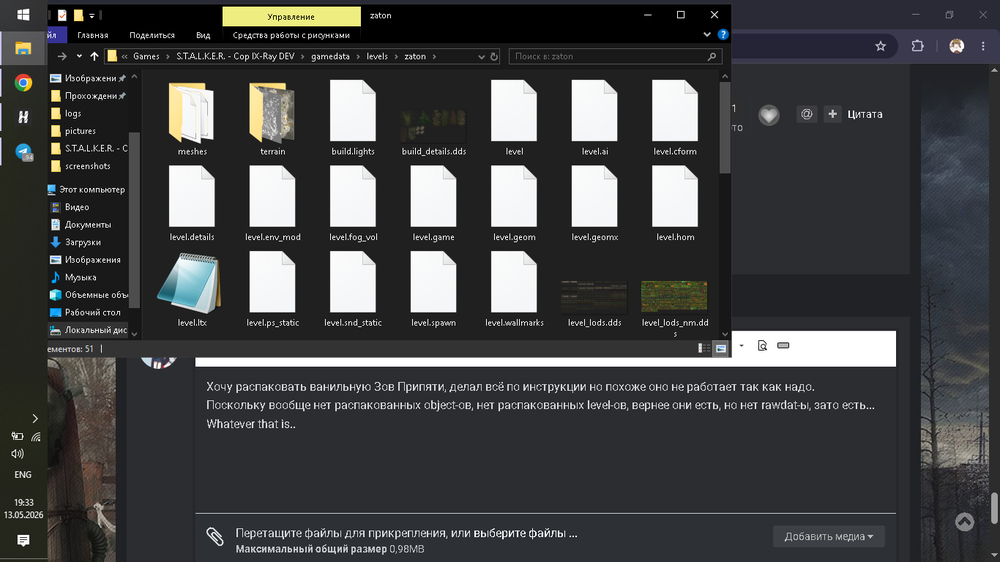Select the level.ai file
The image size is (1000, 562).
[594, 119]
